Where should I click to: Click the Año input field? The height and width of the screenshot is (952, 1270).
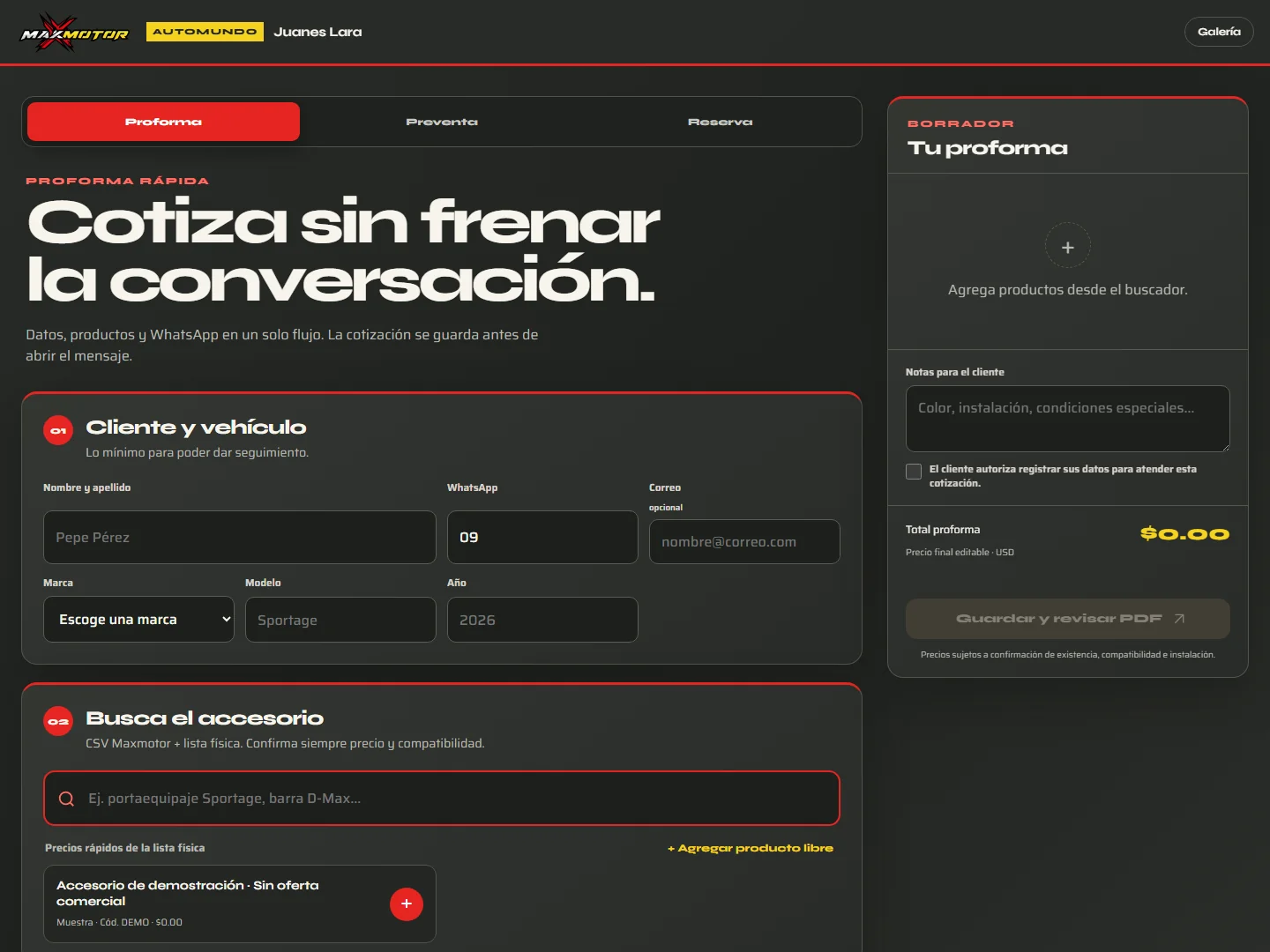(542, 620)
